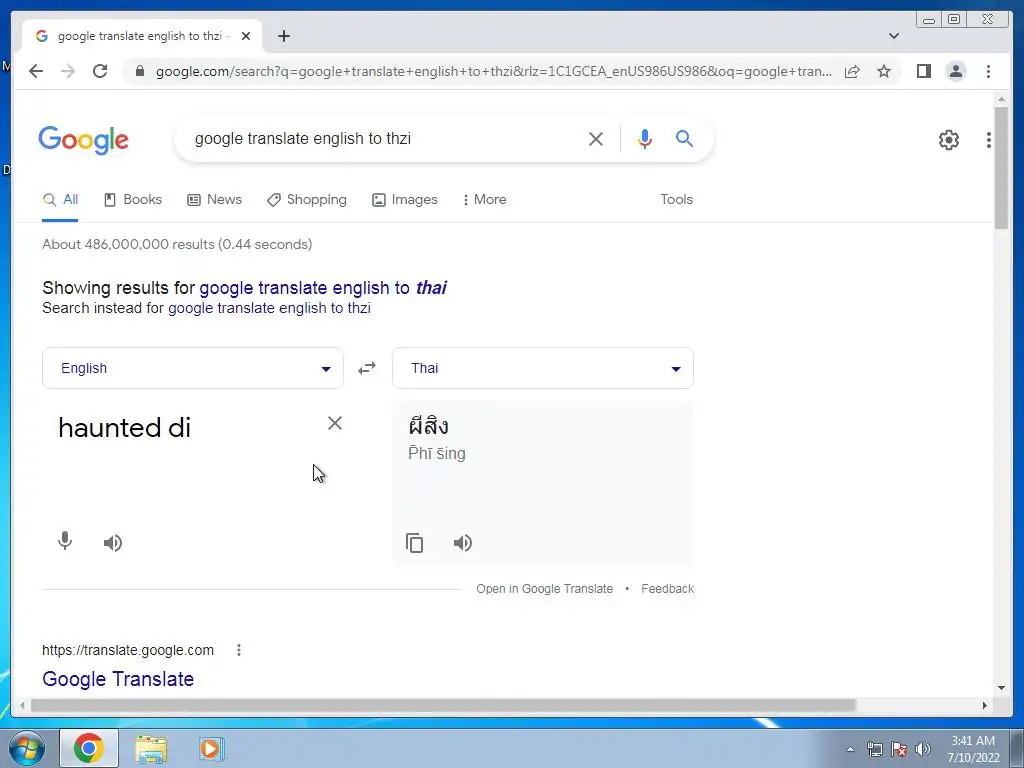This screenshot has height=768, width=1024.
Task: Switch to the Books tab
Action: tap(133, 200)
